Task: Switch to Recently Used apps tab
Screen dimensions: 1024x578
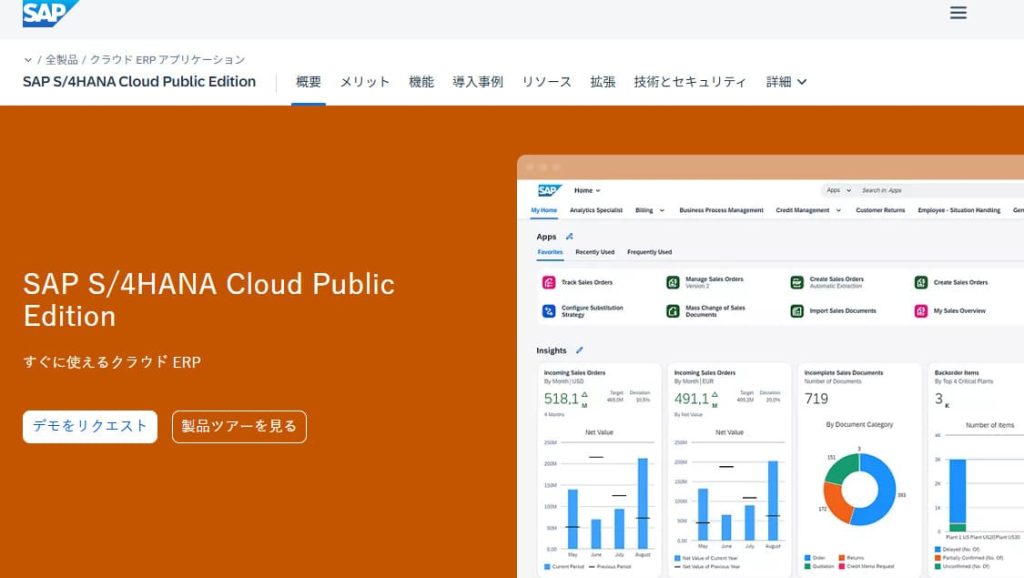Action: coord(594,252)
